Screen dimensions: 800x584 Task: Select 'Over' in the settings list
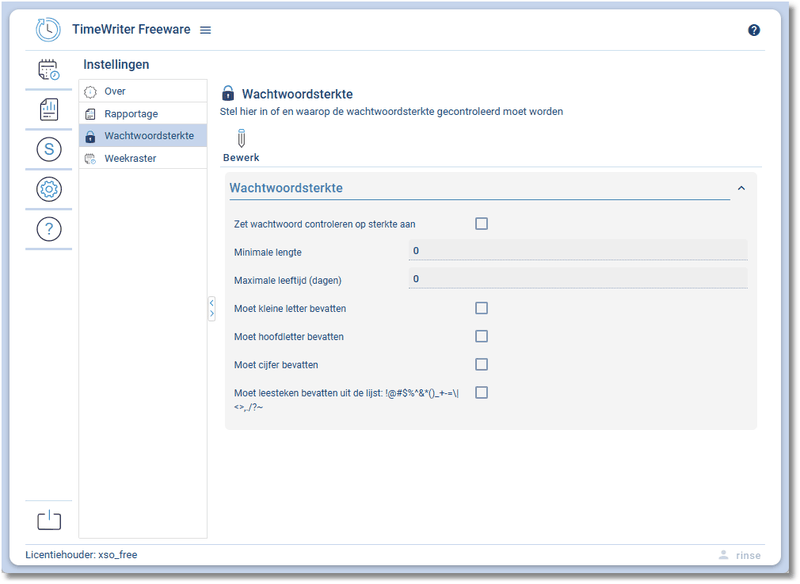click(x=115, y=91)
